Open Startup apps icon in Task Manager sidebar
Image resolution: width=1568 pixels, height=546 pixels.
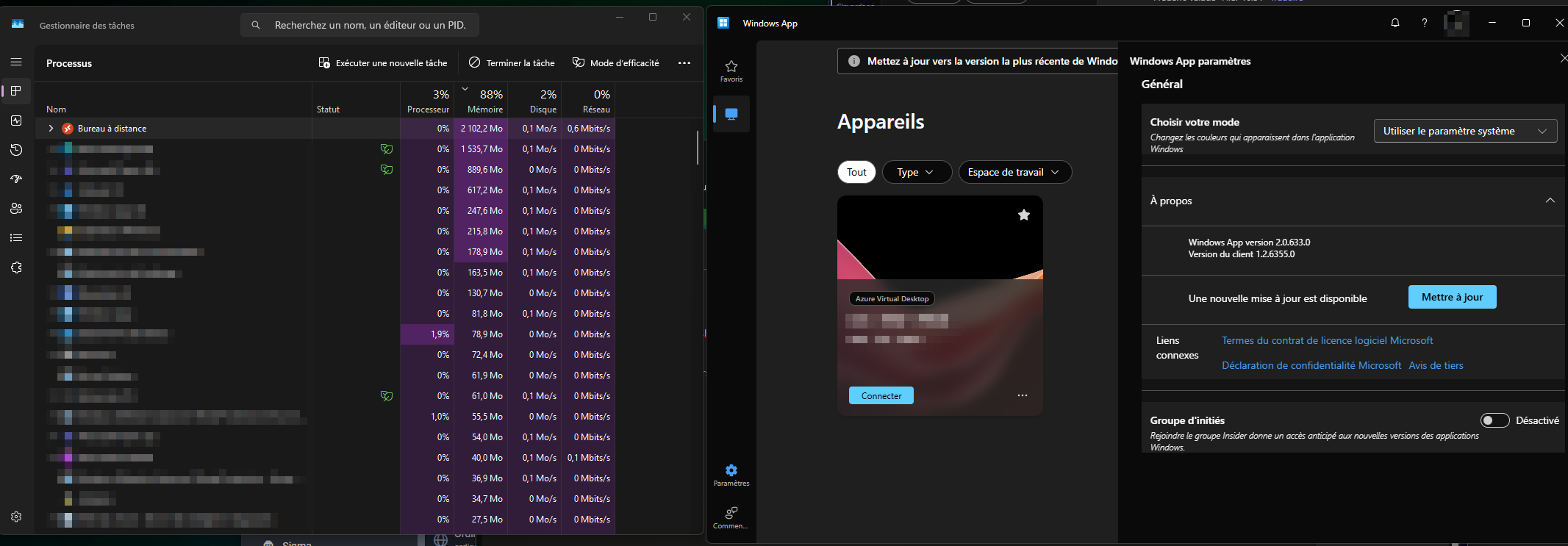[x=16, y=179]
